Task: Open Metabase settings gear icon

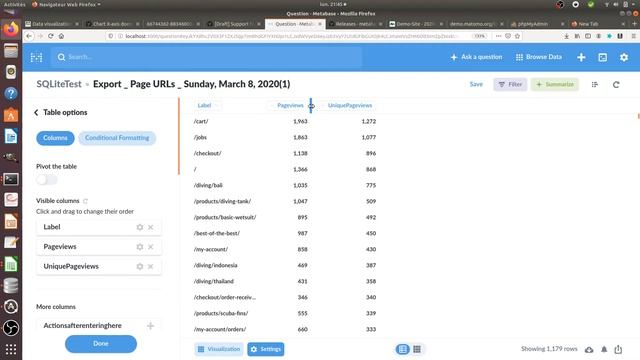Action: (x=624, y=57)
